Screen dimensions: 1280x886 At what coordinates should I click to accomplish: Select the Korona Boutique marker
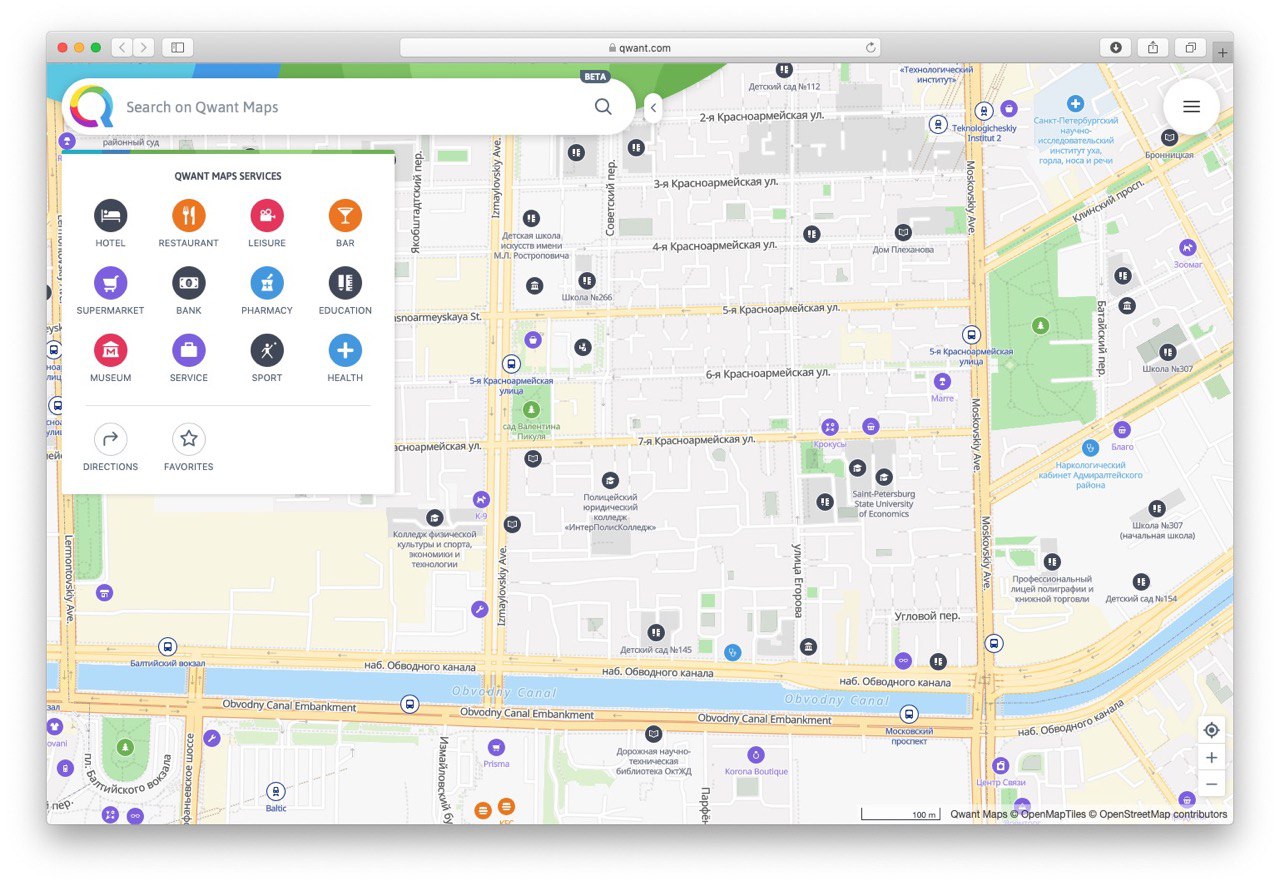pyautogui.click(x=757, y=754)
